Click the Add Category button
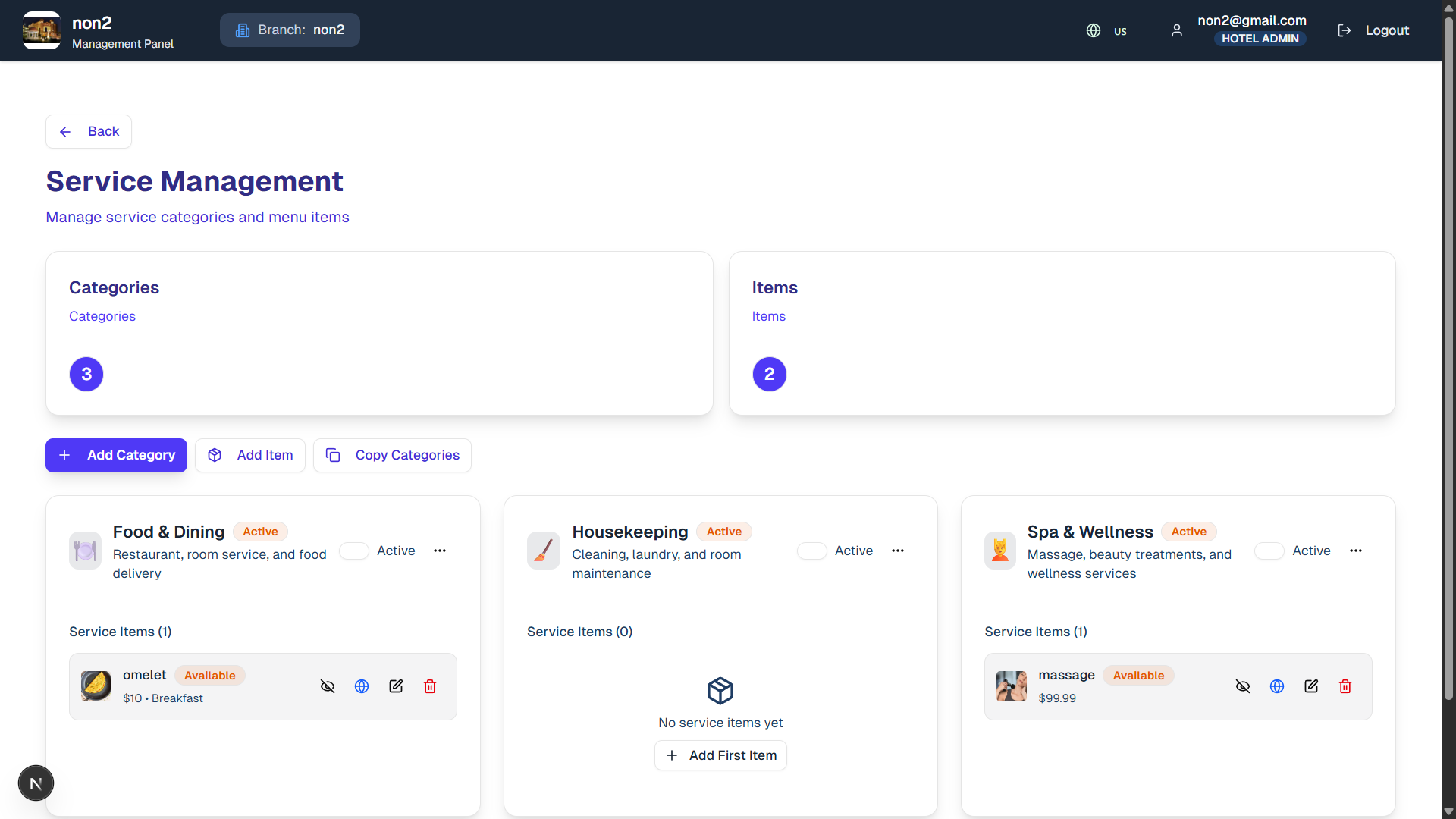The height and width of the screenshot is (819, 1456). [x=116, y=455]
